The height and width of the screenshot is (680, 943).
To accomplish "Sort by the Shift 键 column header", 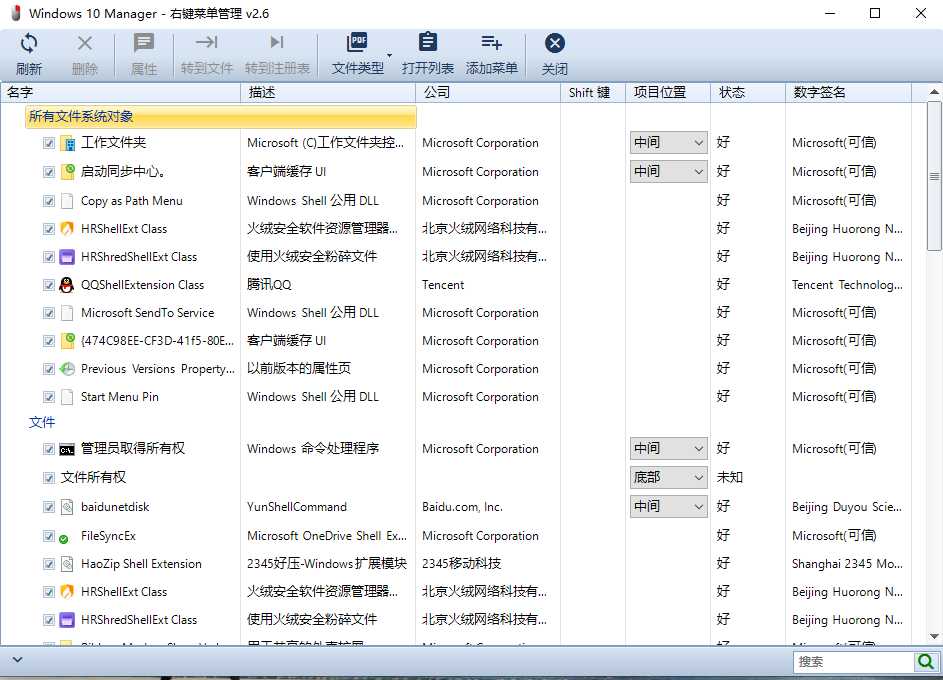I will click(x=593, y=92).
